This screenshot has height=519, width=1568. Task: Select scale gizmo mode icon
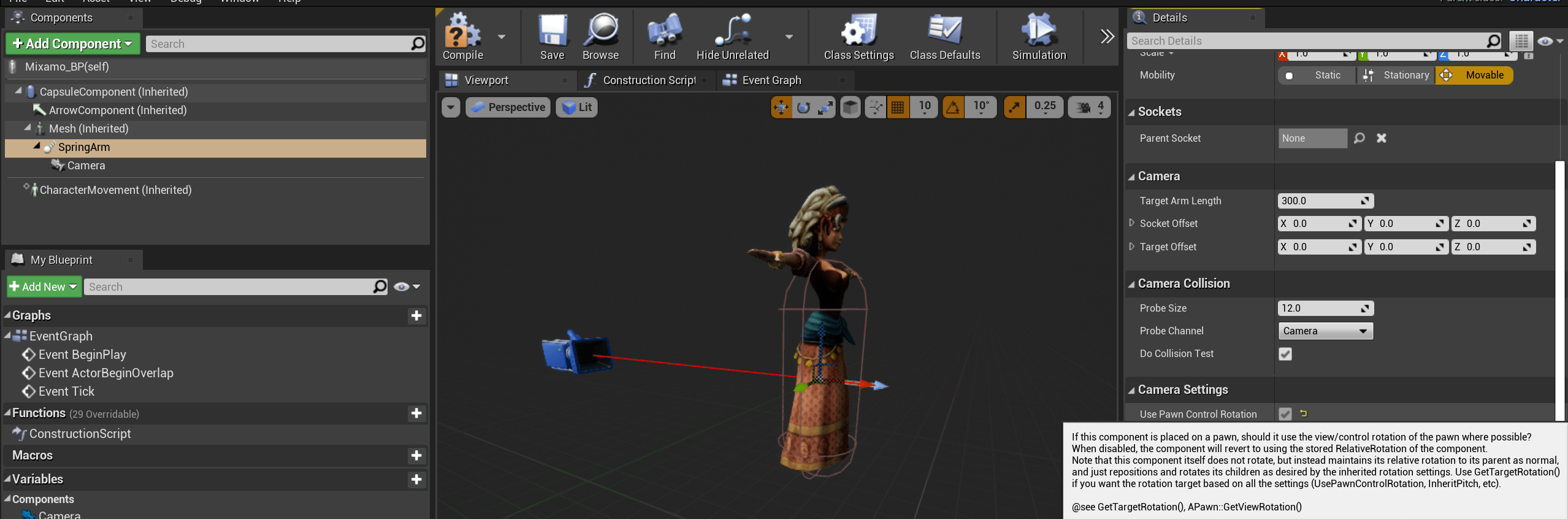click(x=825, y=107)
